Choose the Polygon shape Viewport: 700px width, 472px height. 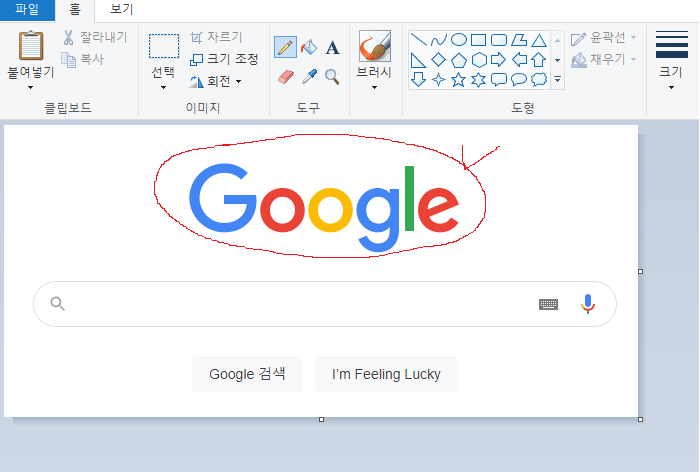coord(519,40)
